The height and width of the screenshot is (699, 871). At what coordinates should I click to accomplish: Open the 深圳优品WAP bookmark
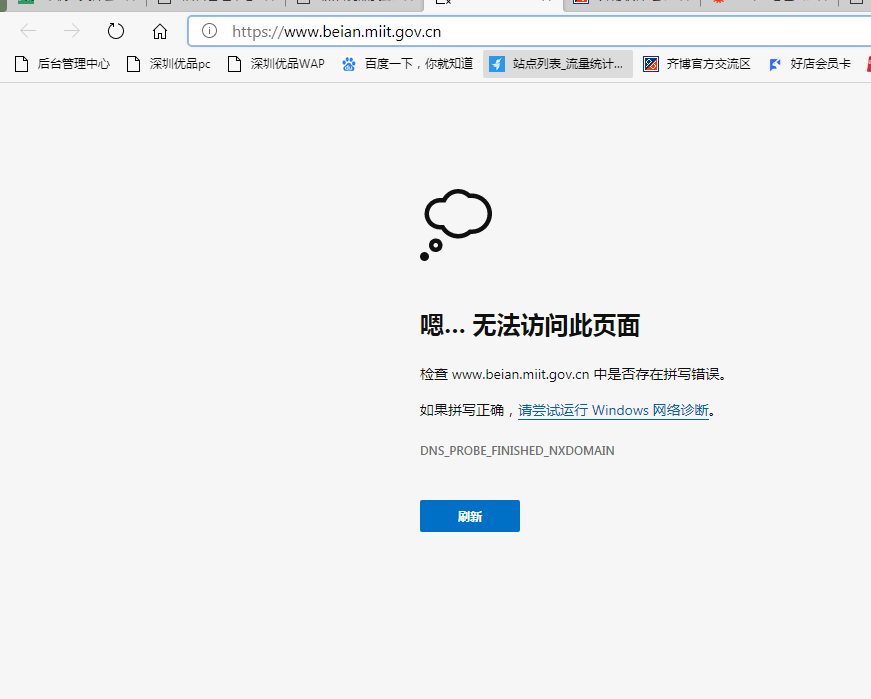click(276, 64)
